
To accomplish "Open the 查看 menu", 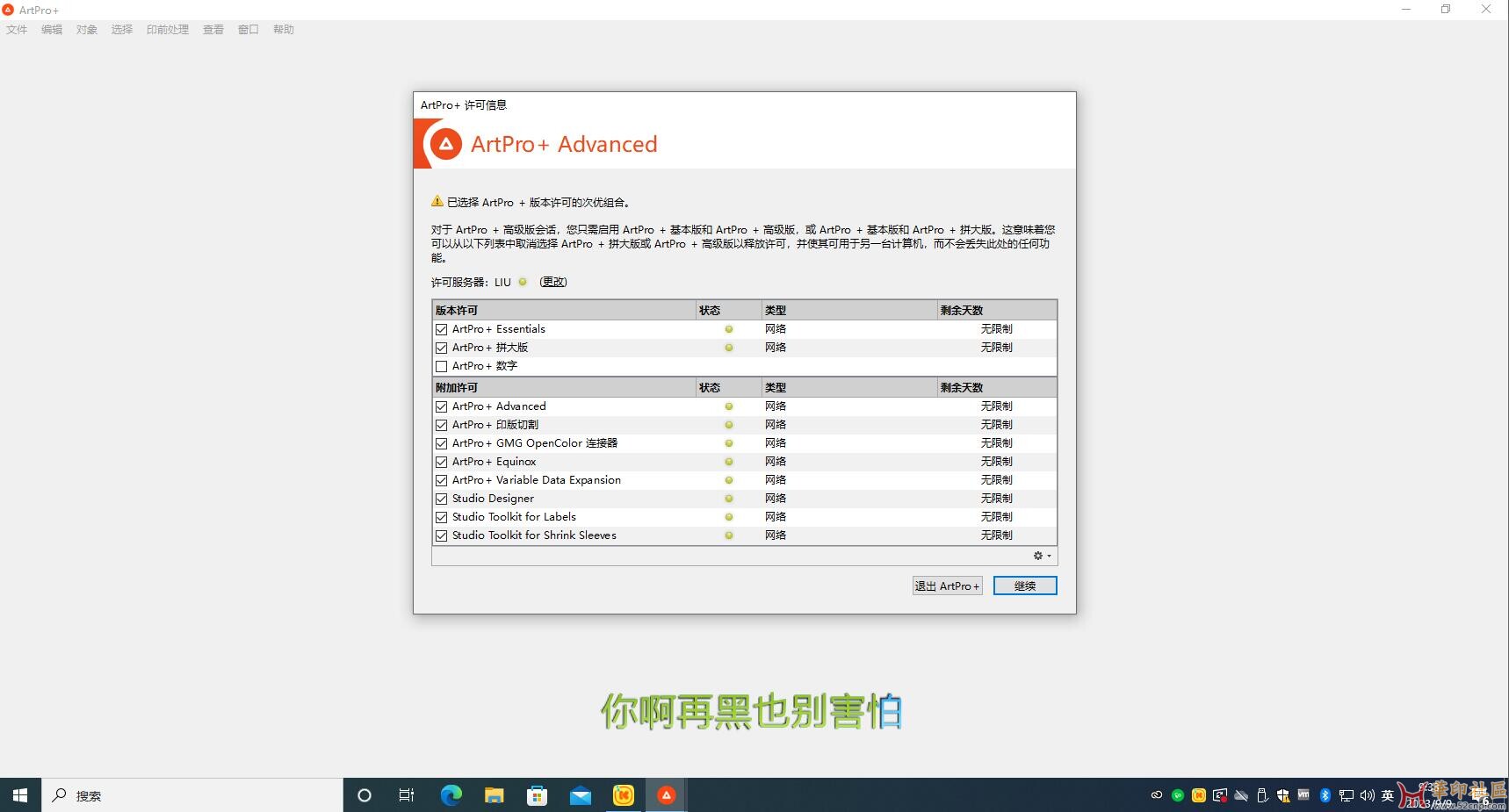I will pos(213,30).
